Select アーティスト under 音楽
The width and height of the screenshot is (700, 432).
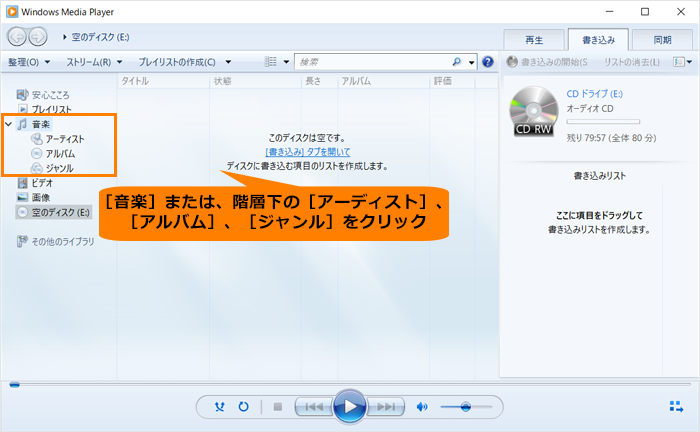click(65, 139)
